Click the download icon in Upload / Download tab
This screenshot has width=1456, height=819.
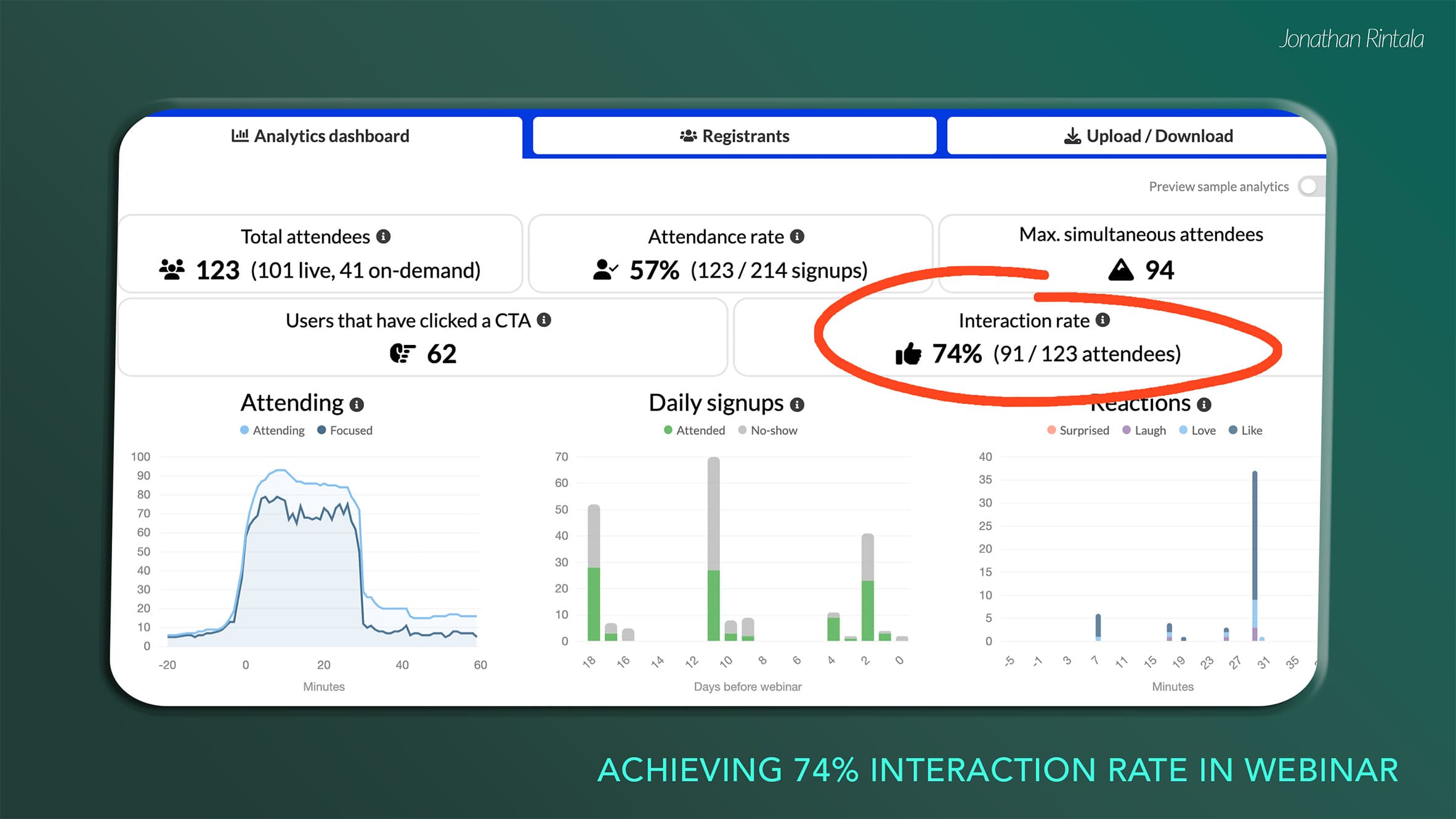[1072, 135]
